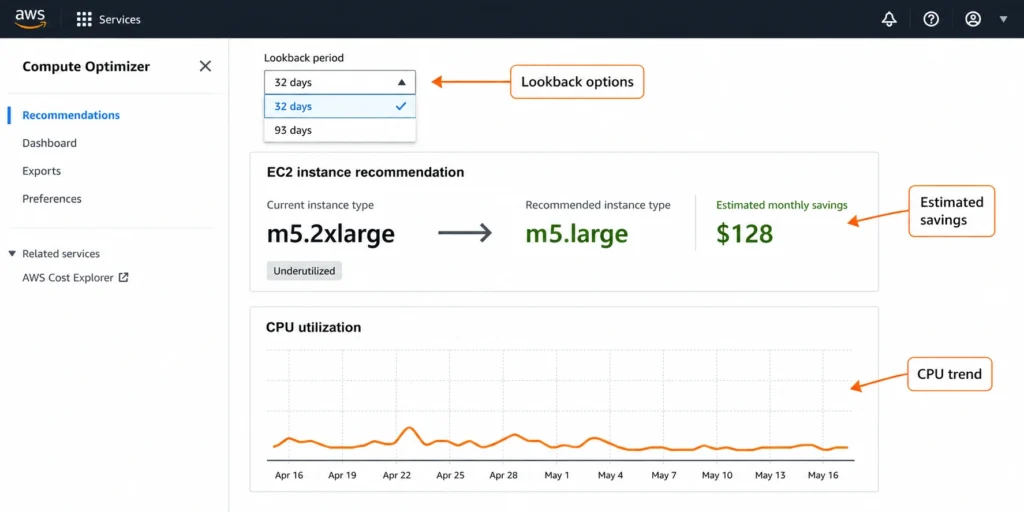This screenshot has height=512, width=1024.
Task: Open AWS Cost Explorer link
Action: pos(68,278)
